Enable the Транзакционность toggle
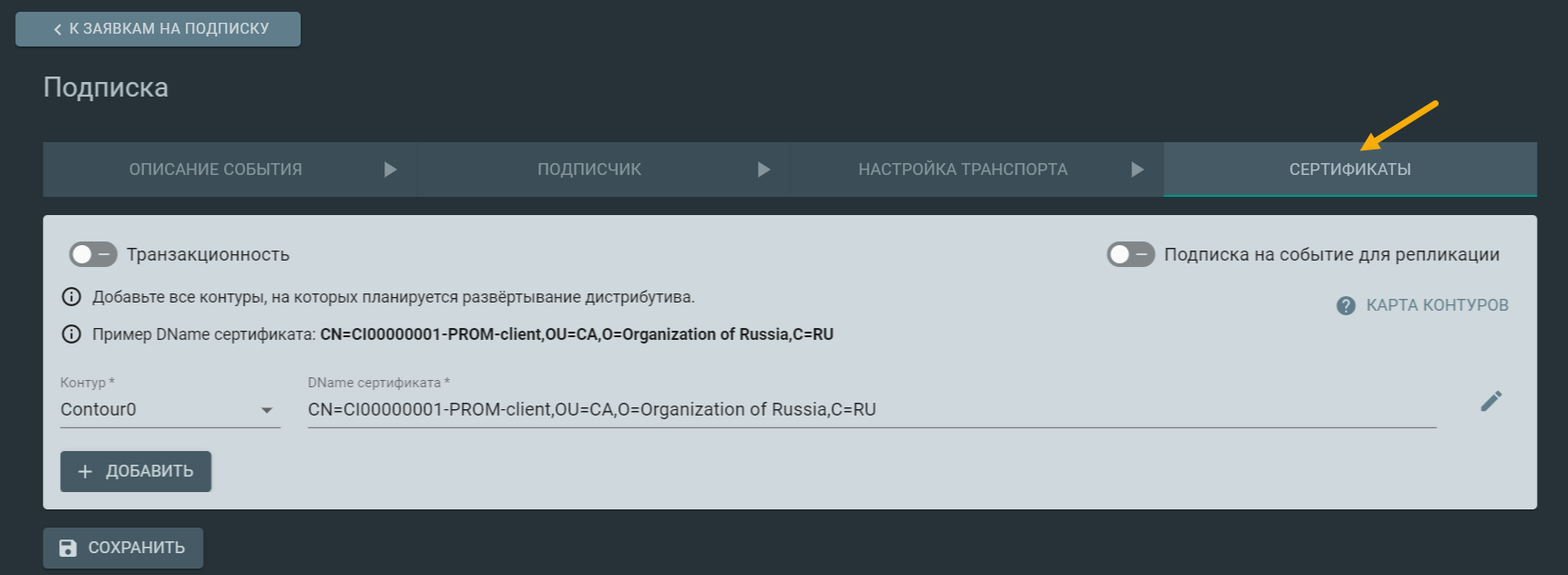1568x575 pixels. click(x=93, y=254)
